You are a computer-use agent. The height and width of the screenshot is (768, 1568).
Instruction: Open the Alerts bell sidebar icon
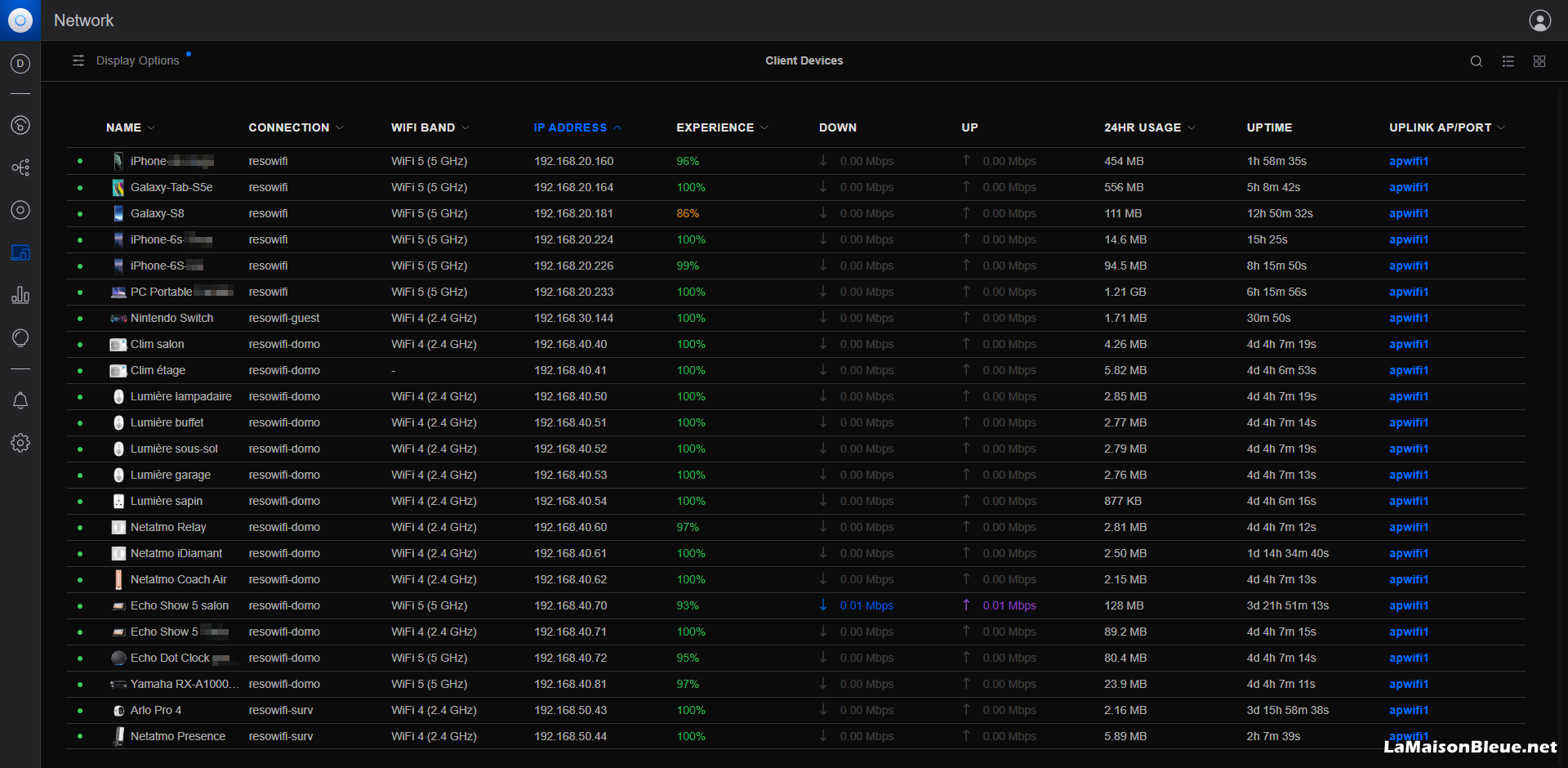(x=20, y=400)
